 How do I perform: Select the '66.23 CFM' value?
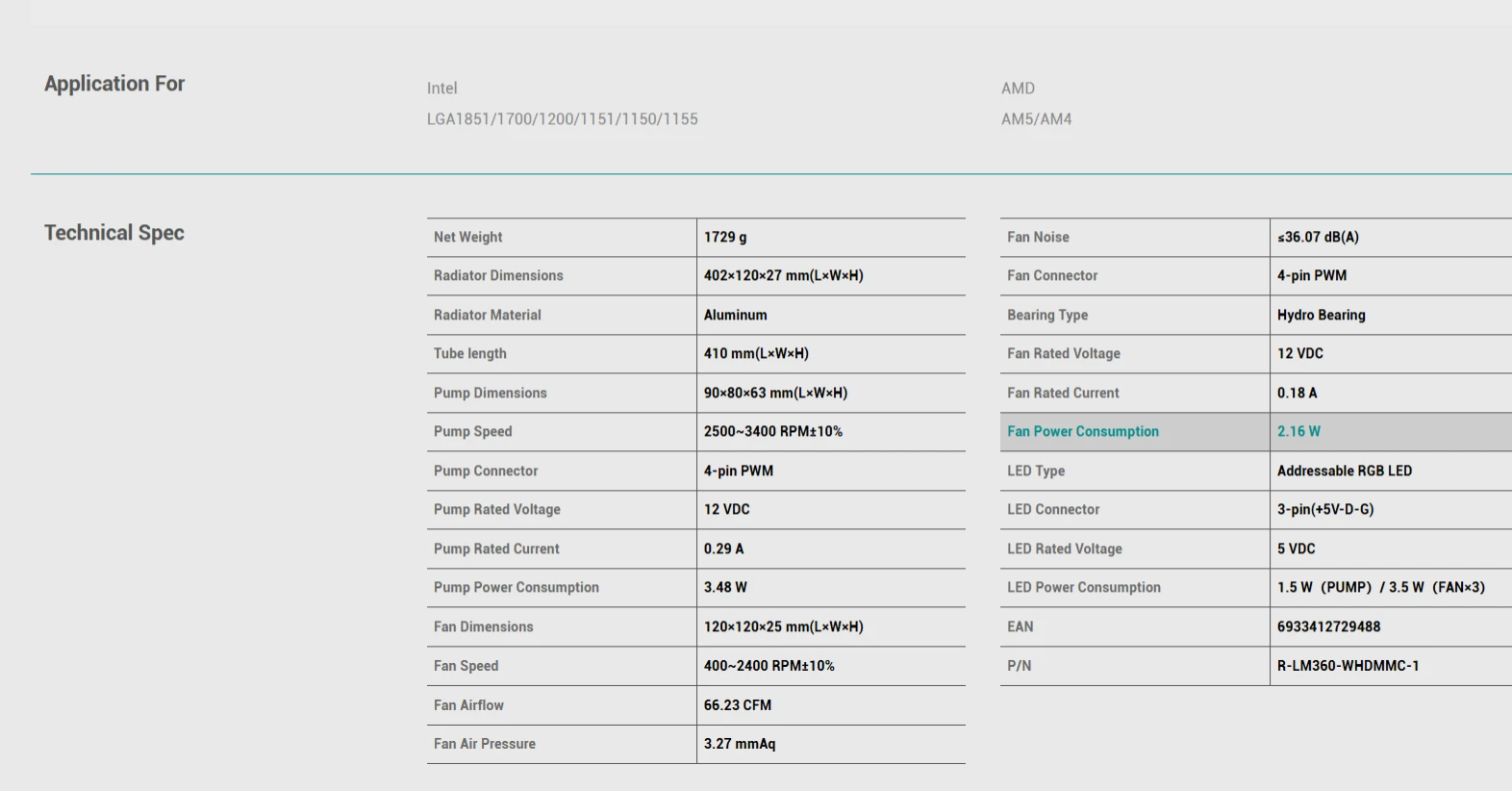pyautogui.click(x=738, y=705)
